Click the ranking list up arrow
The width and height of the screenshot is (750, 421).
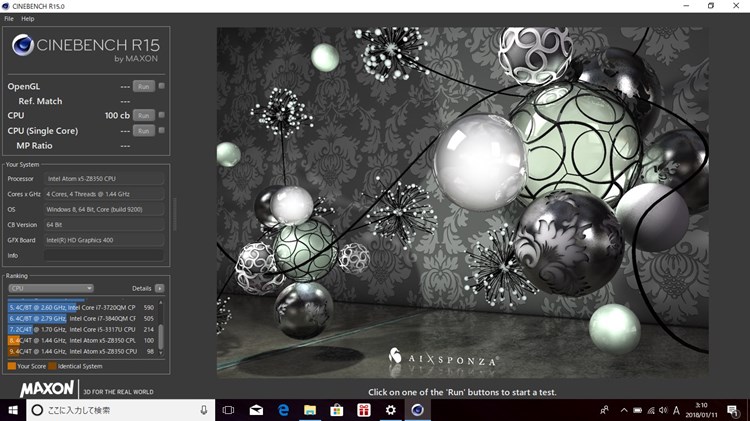(161, 302)
